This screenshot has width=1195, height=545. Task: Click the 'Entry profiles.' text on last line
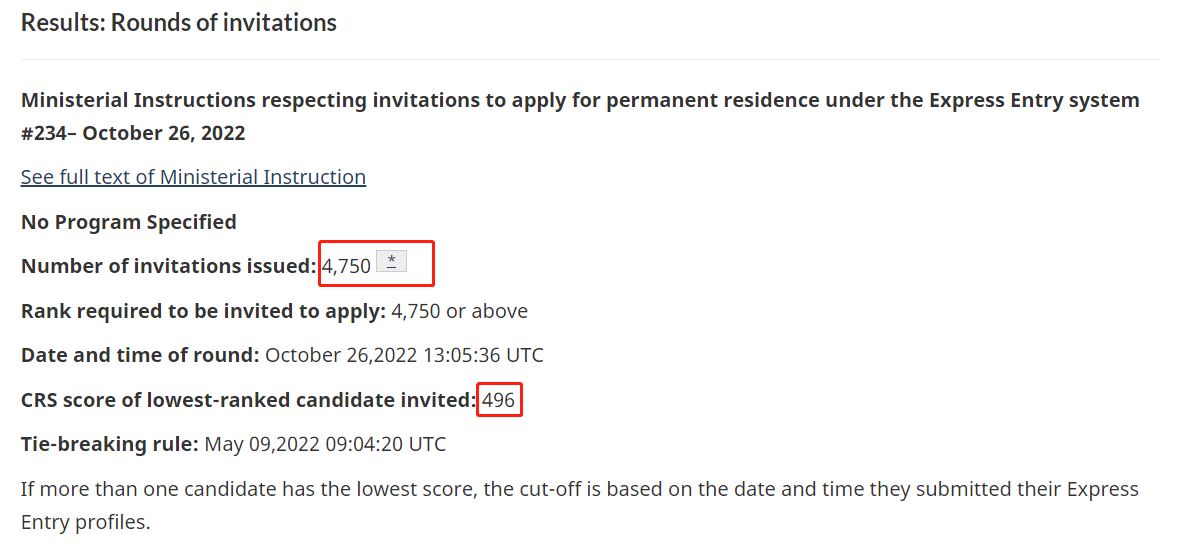point(86,522)
